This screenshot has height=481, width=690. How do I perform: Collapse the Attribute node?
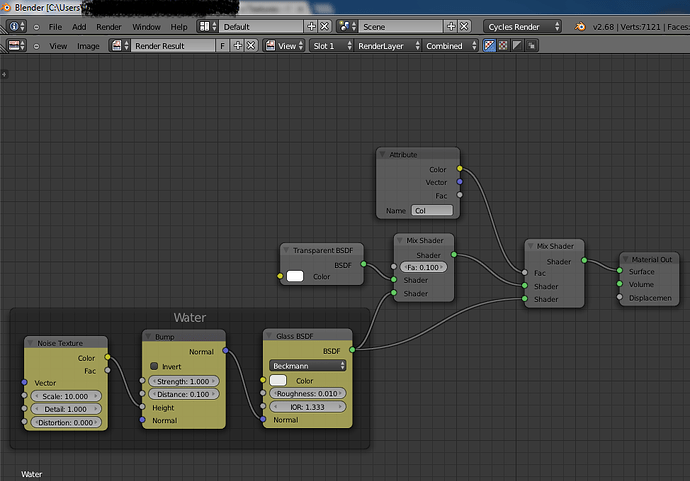[382, 154]
